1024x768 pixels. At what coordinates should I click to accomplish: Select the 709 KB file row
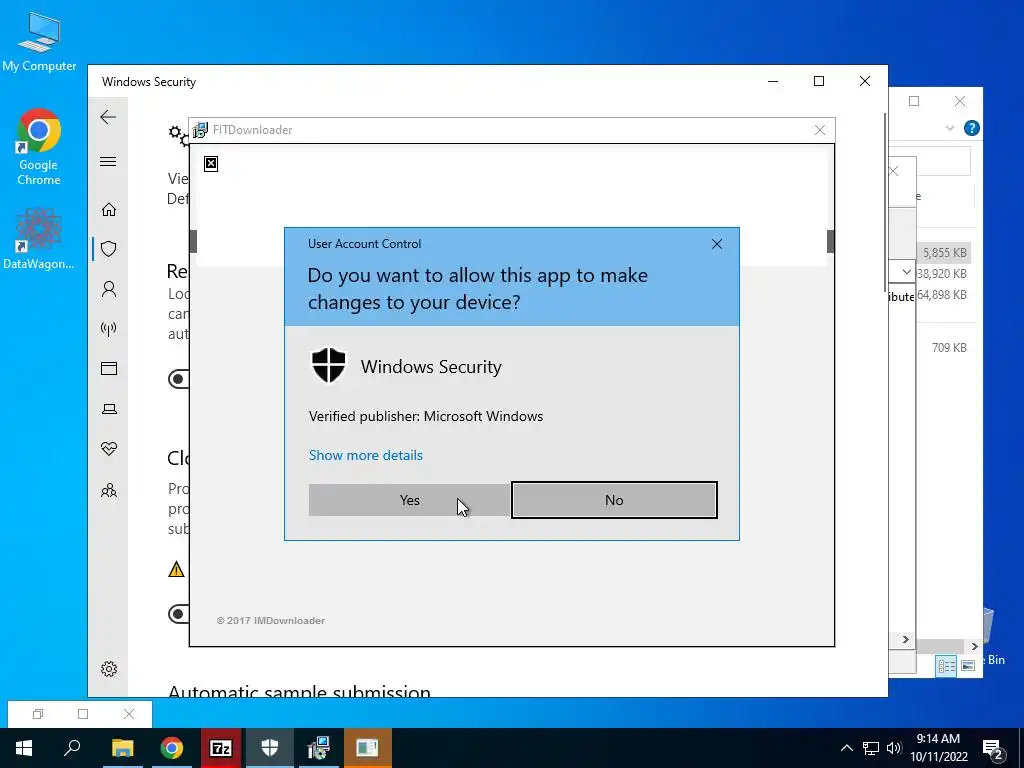[949, 347]
